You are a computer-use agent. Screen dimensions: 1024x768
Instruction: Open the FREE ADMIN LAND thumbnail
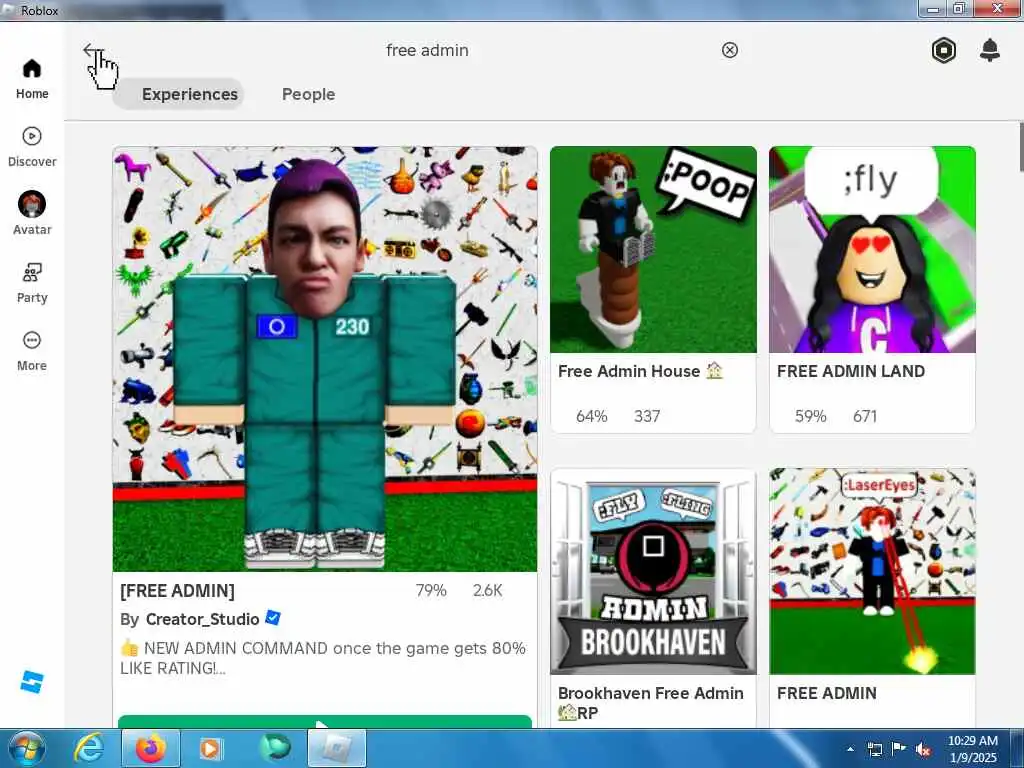point(872,249)
